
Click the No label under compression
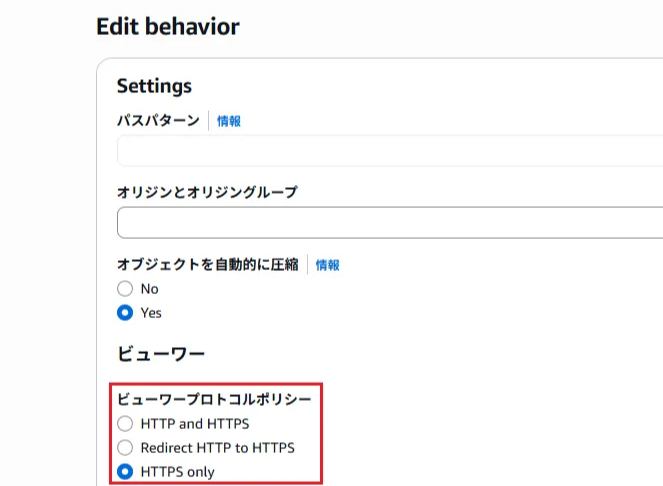pos(150,289)
